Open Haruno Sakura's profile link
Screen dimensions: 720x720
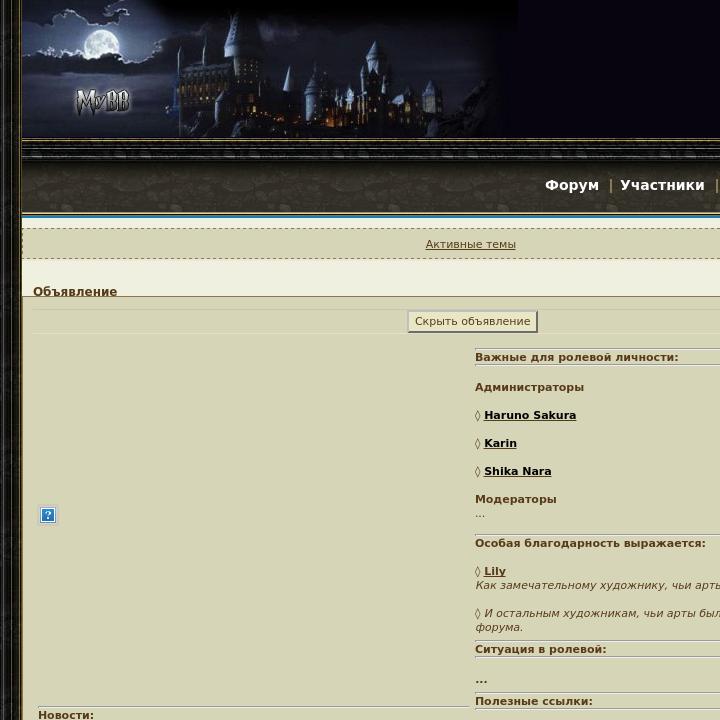click(530, 415)
